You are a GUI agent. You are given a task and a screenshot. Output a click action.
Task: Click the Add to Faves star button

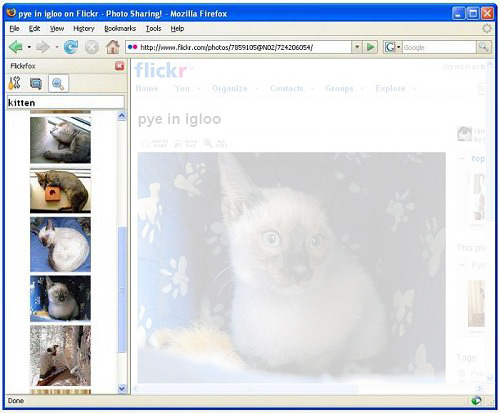(154, 143)
